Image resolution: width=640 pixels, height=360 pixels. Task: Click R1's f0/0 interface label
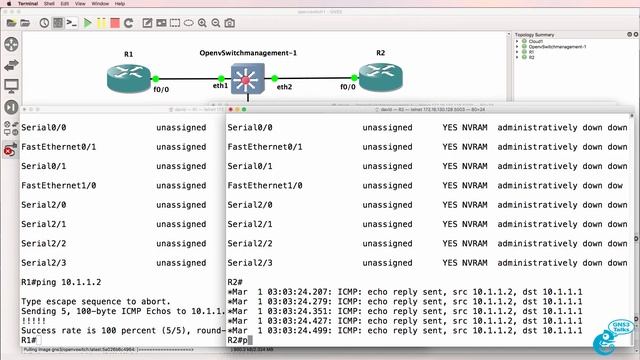[x=161, y=89]
